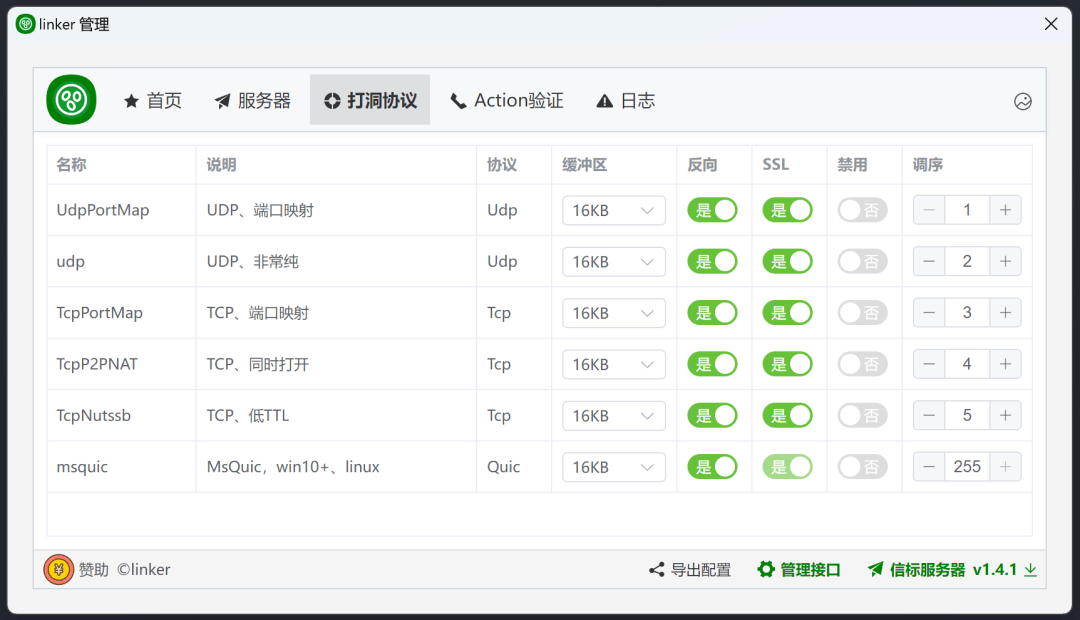Image resolution: width=1080 pixels, height=620 pixels.
Task: Open buffer size dropdown for TcpPortMap
Action: [614, 313]
